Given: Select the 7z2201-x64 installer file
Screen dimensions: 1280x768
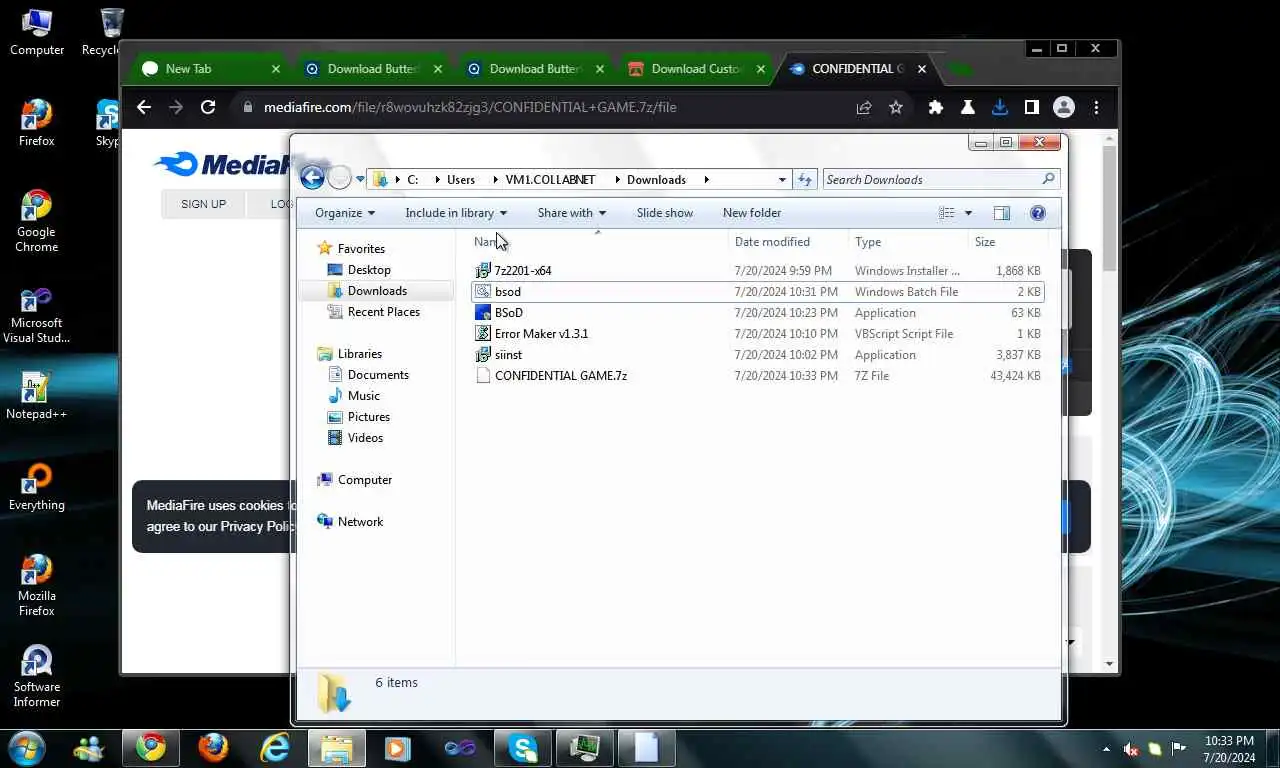Looking at the screenshot, I should (x=758, y=271).
